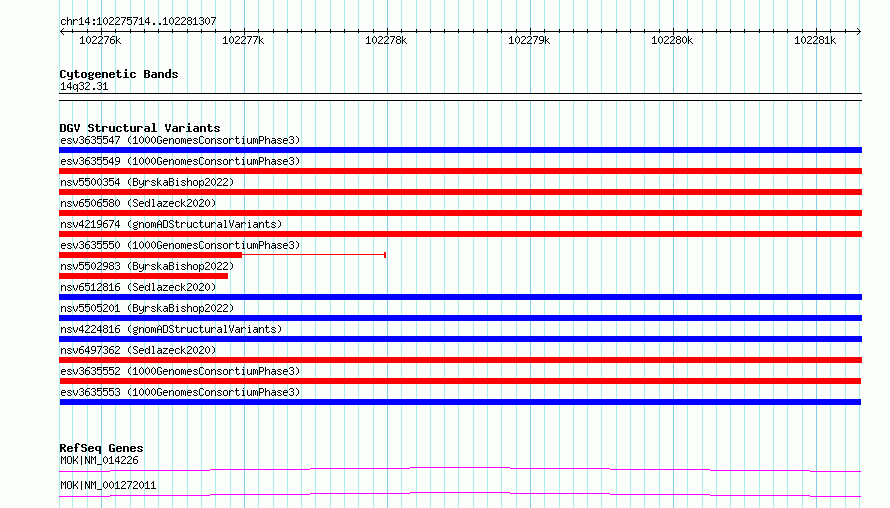Click the 102280k ruler tick label
Viewport: 890px width, 508px height.
[x=672, y=40]
